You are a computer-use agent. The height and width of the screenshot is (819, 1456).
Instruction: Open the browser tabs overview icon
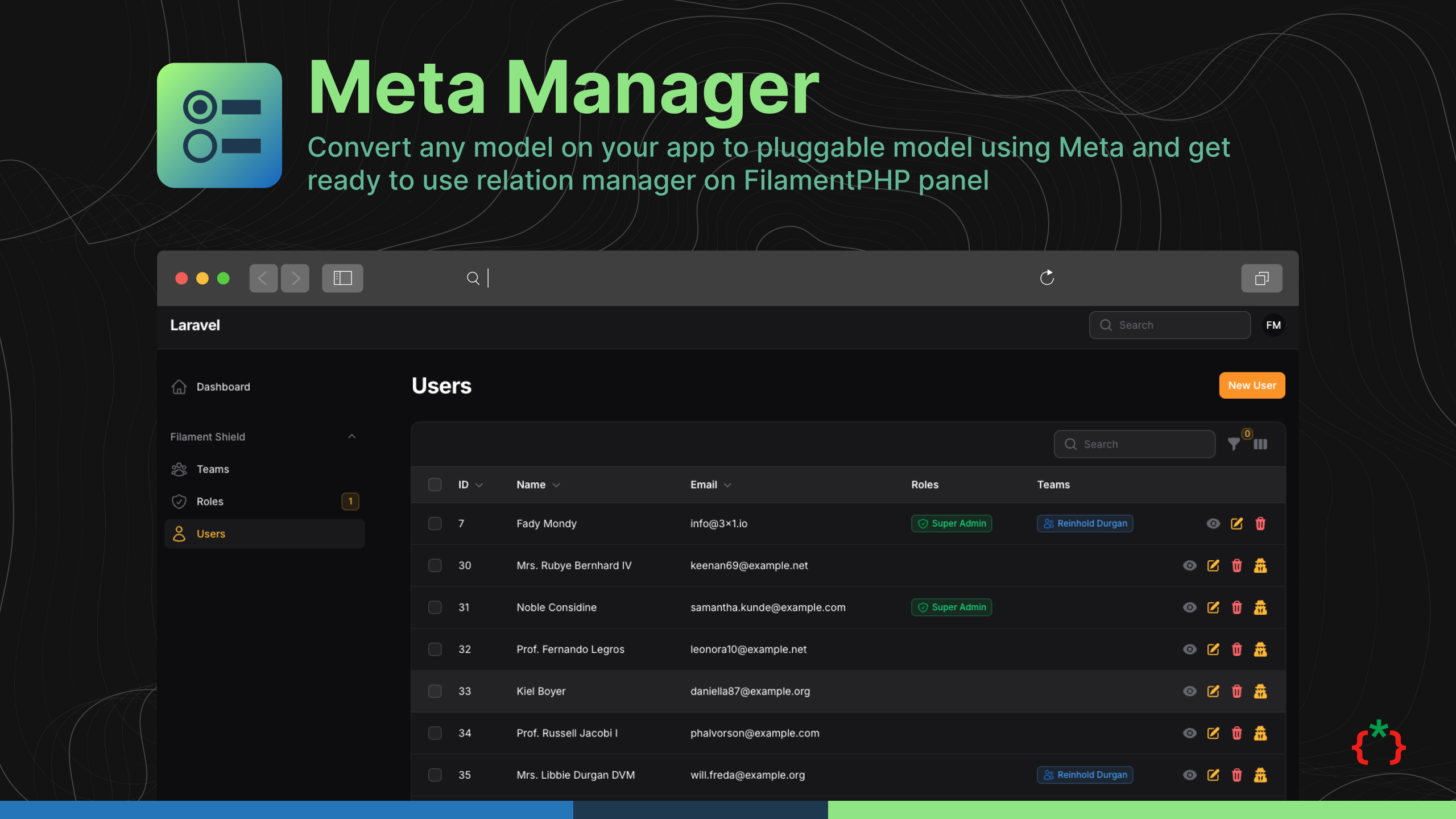point(1261,278)
